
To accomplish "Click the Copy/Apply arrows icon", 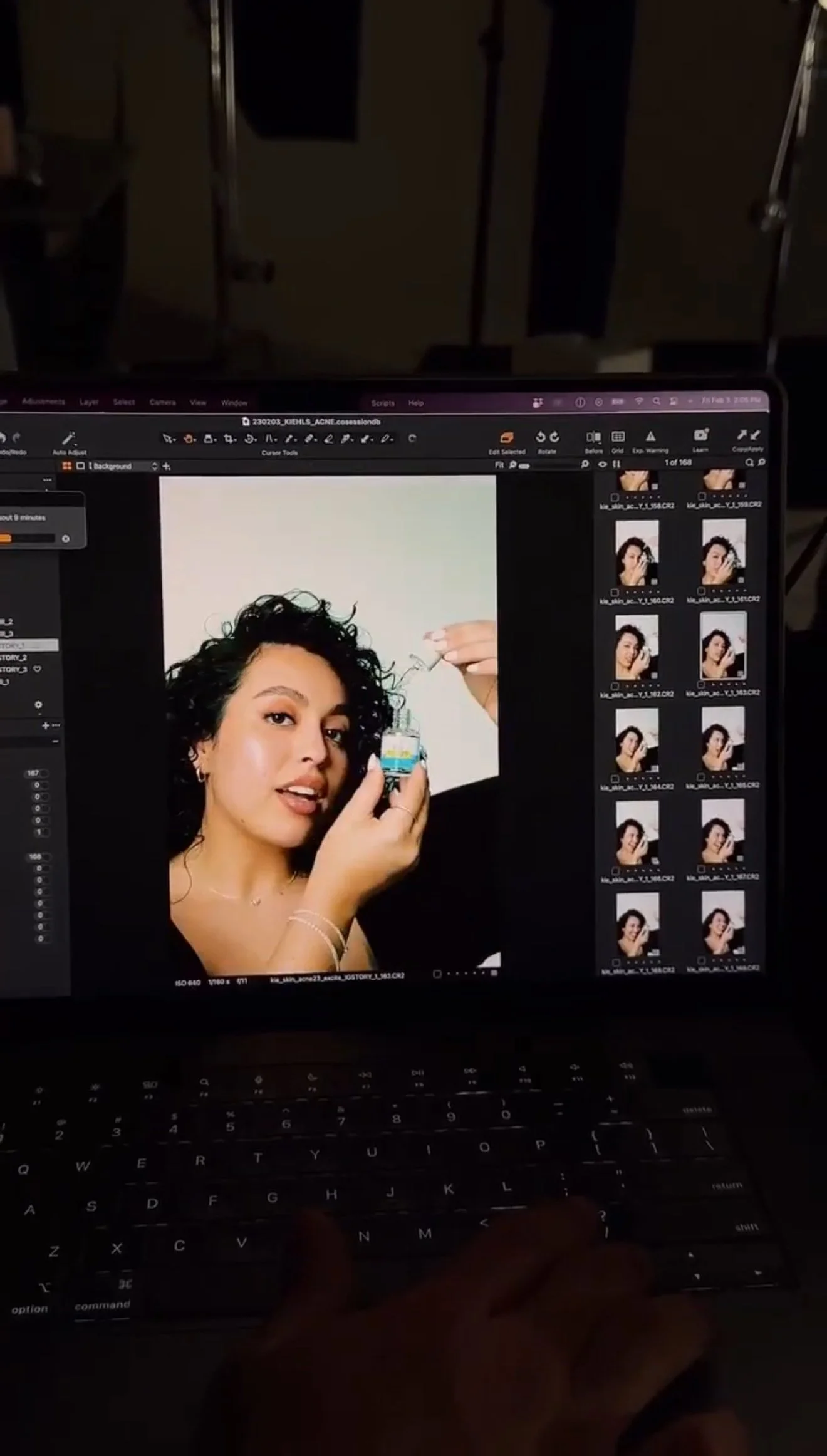I will pos(748,435).
